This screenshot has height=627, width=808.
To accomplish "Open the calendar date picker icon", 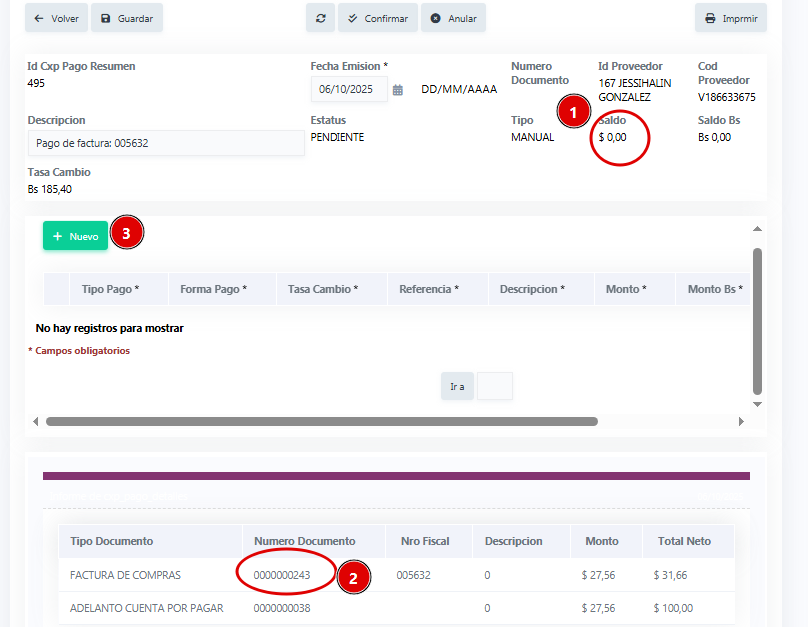I will pyautogui.click(x=398, y=90).
